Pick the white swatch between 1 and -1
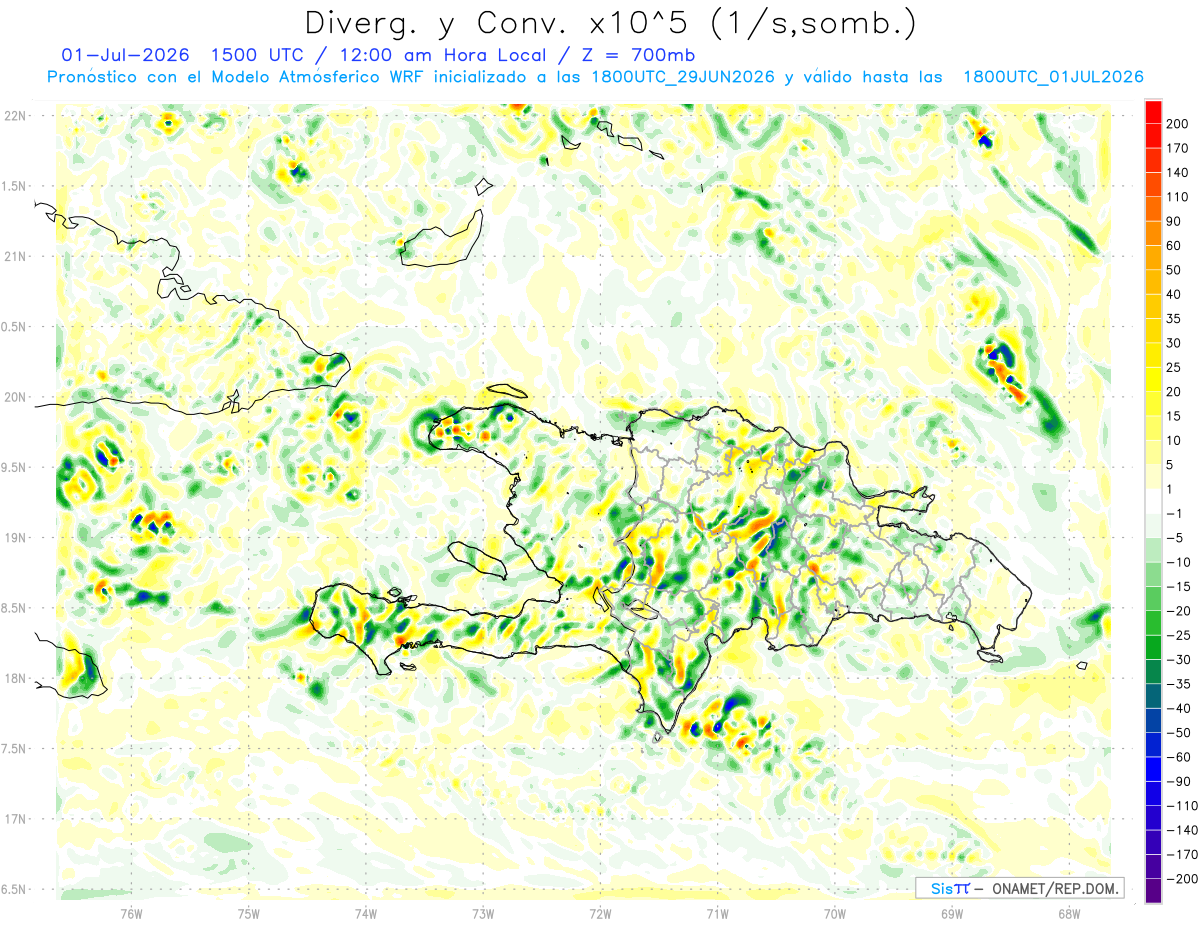 click(1153, 502)
